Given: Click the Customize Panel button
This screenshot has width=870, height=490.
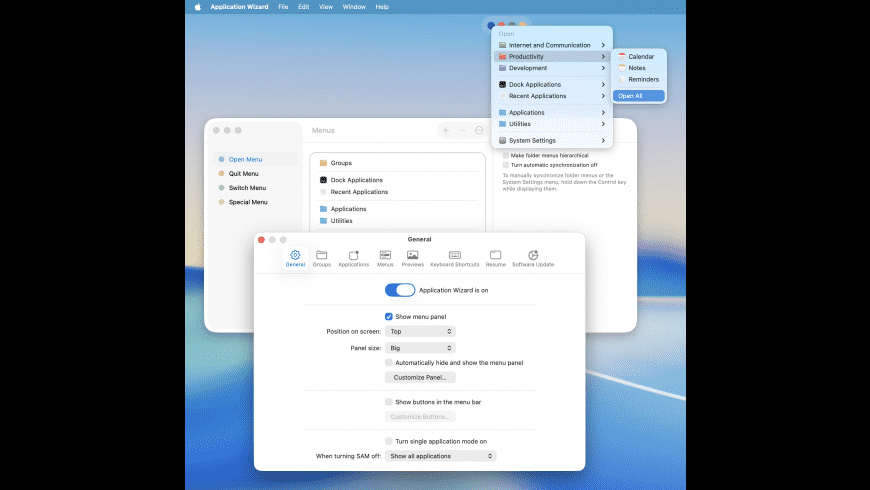Looking at the screenshot, I should (420, 377).
